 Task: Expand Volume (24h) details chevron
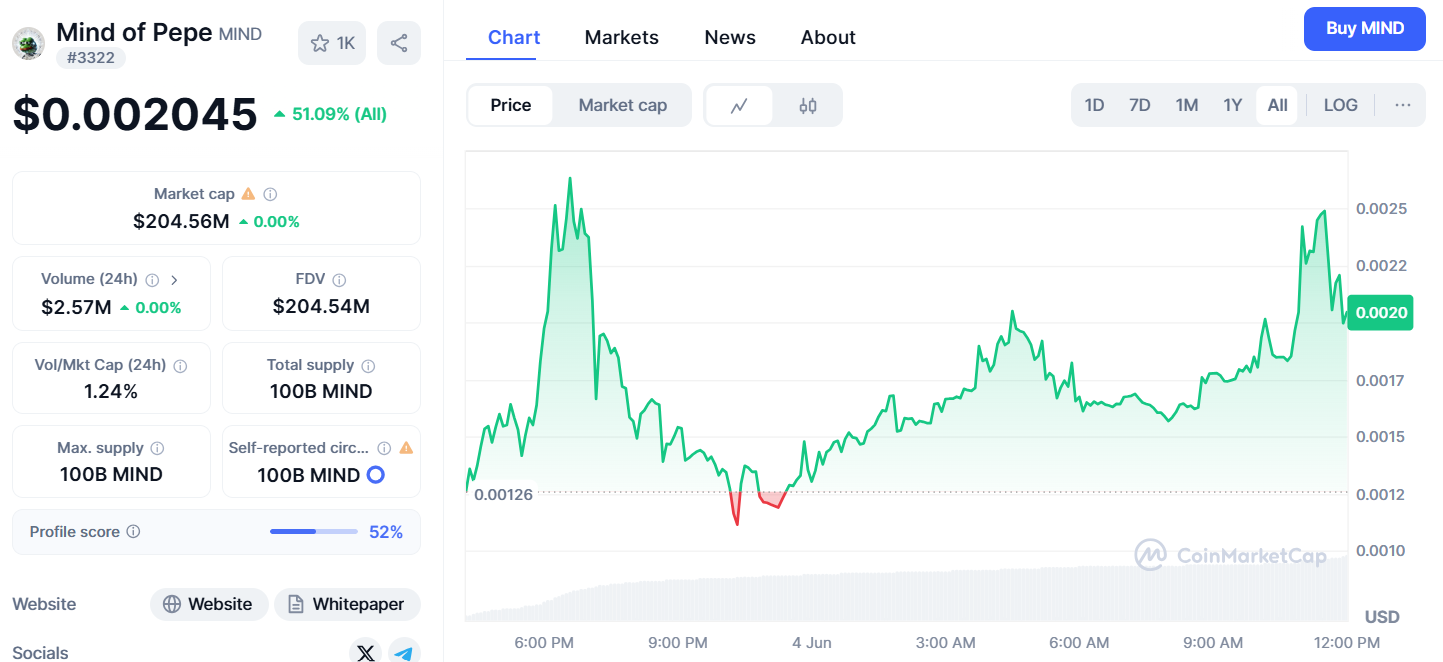[x=174, y=280]
